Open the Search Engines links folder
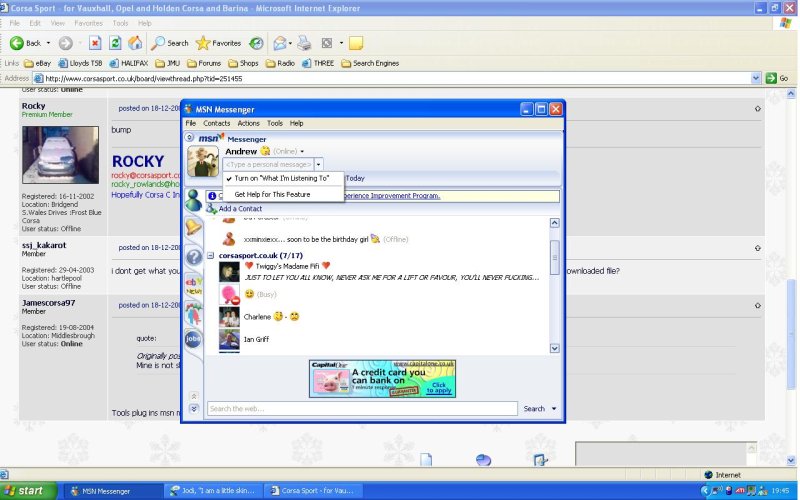The height and width of the screenshot is (500, 800). pos(370,63)
